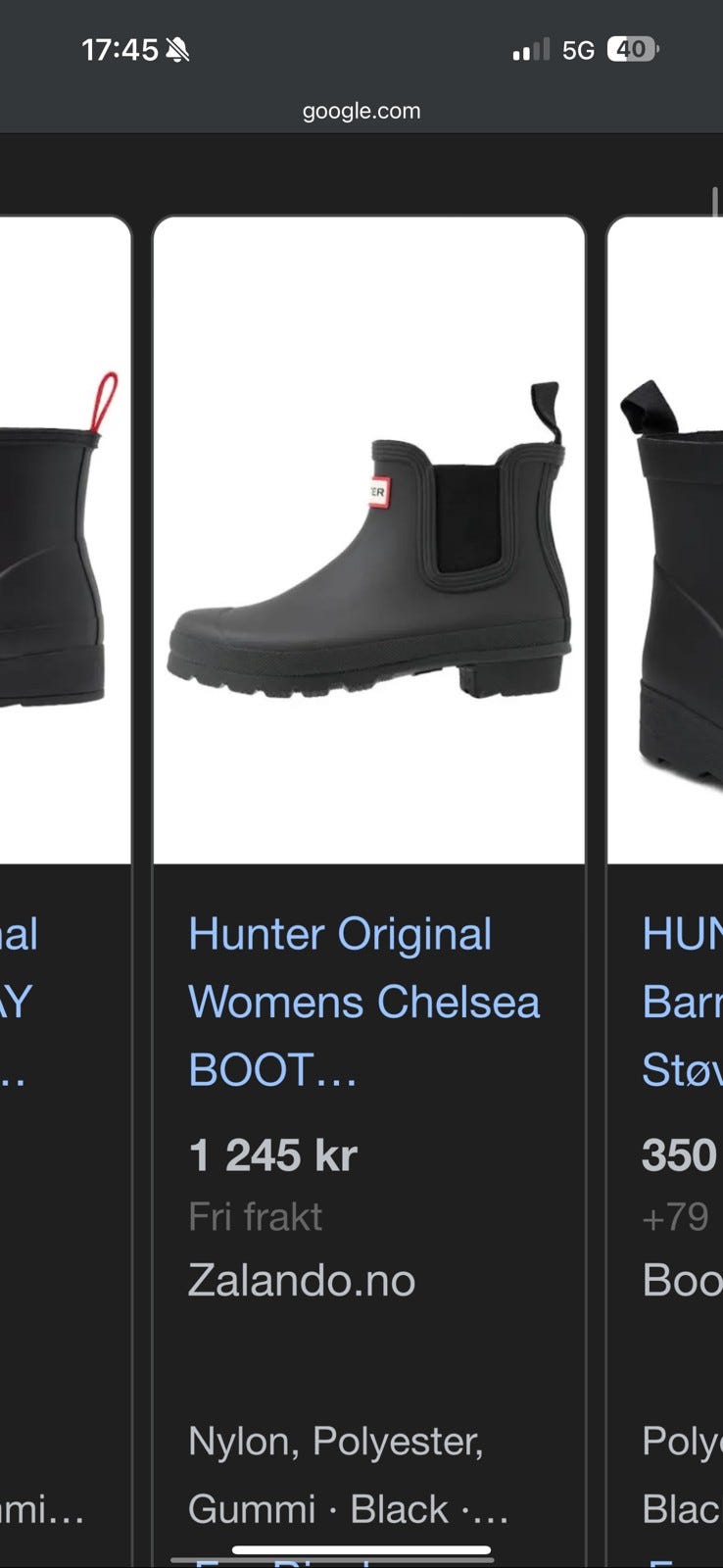The height and width of the screenshot is (1568, 723).
Task: Open the red-loop boot image on the left
Action: click(65, 541)
